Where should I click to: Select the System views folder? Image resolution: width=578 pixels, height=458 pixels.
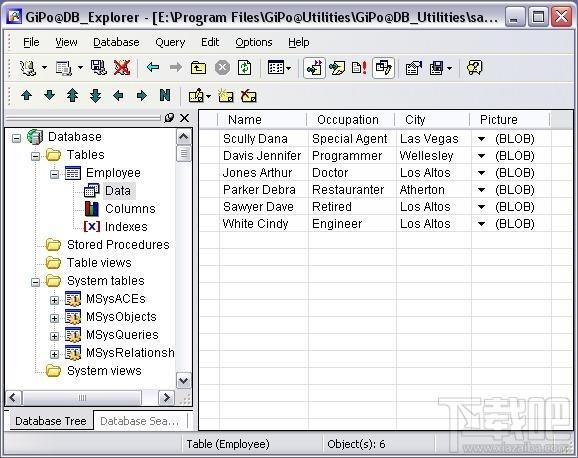coord(104,371)
